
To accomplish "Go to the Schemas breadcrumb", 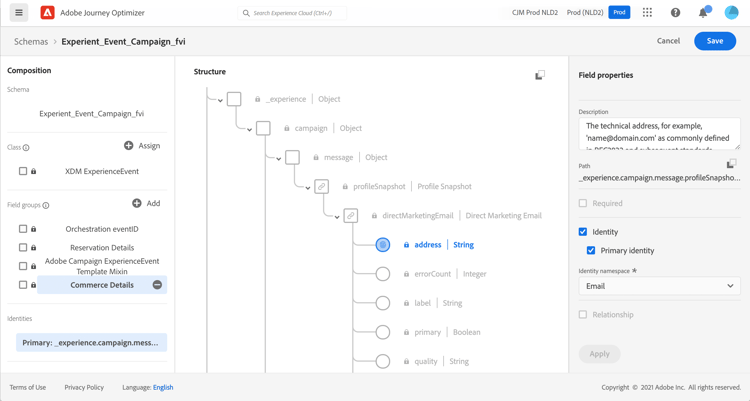I will pos(31,42).
